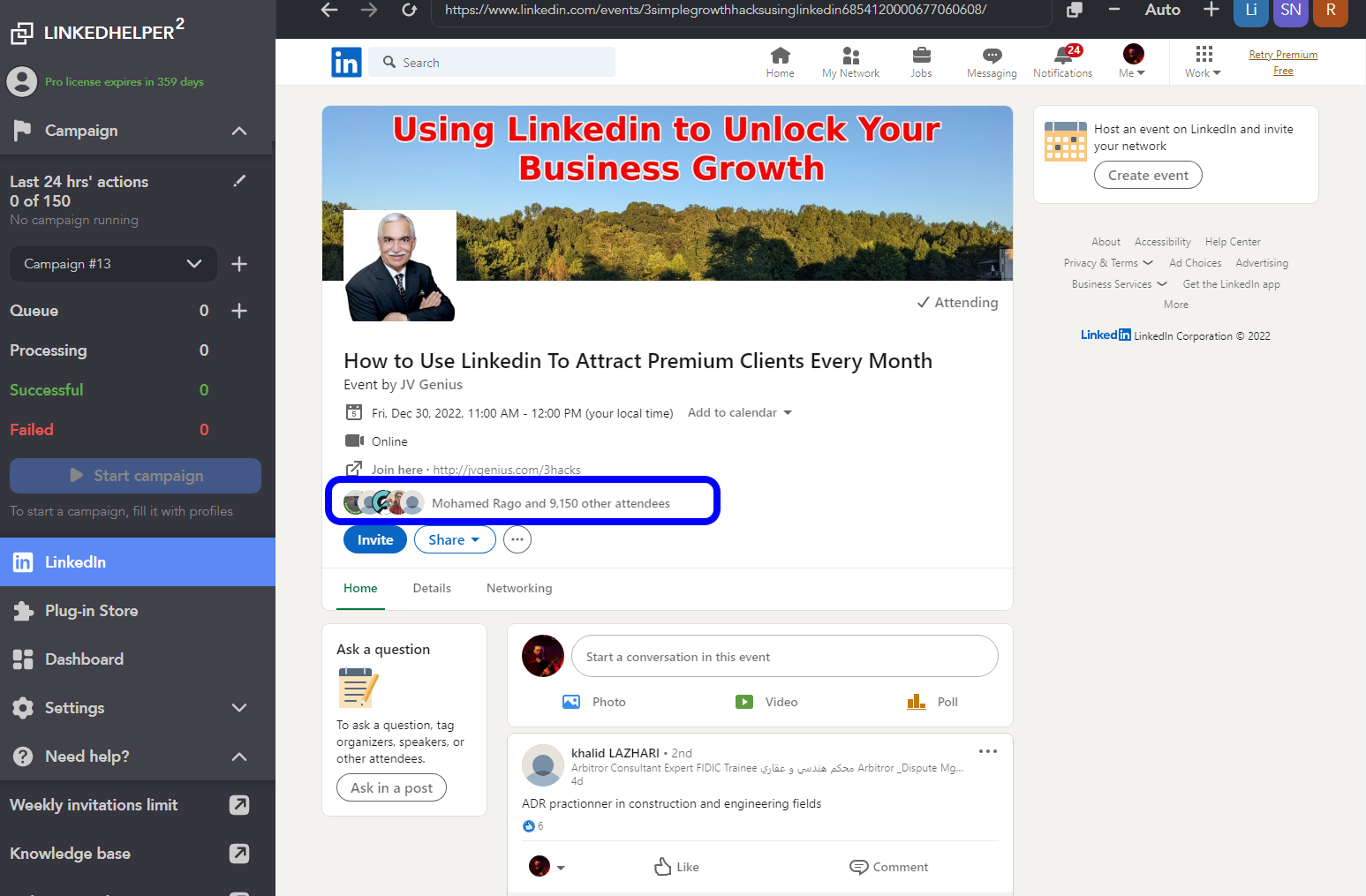View reactions count on the post
Screen dimensions: 1366x896
pos(533,826)
